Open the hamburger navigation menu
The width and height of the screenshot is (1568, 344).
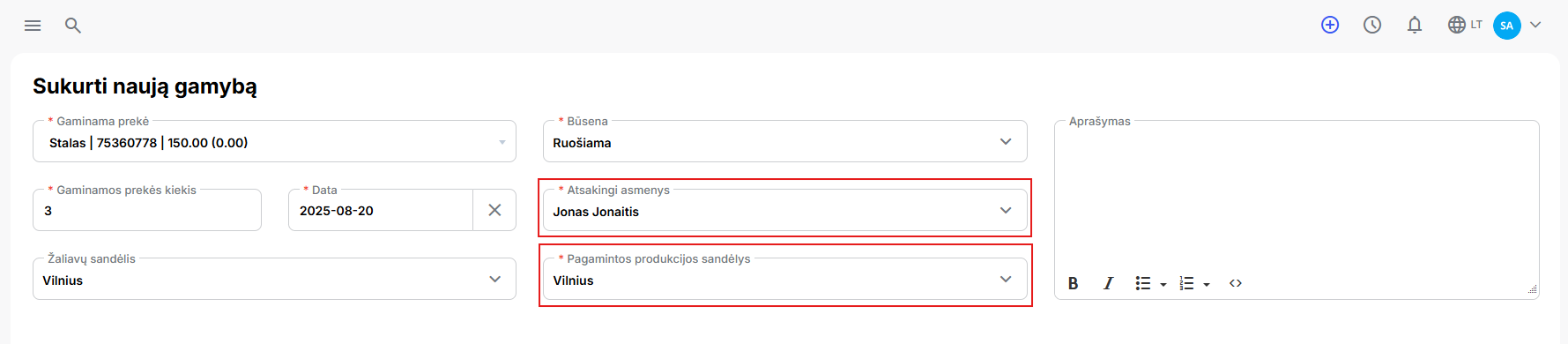(x=33, y=26)
